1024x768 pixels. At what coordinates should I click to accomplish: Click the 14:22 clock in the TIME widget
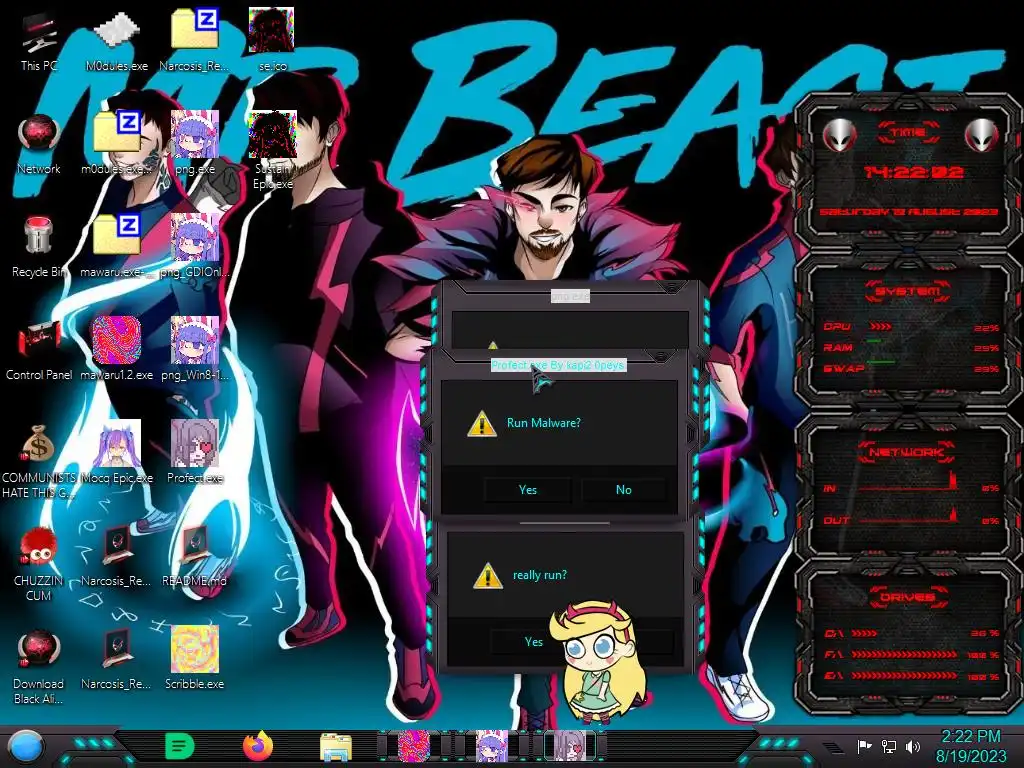click(913, 172)
